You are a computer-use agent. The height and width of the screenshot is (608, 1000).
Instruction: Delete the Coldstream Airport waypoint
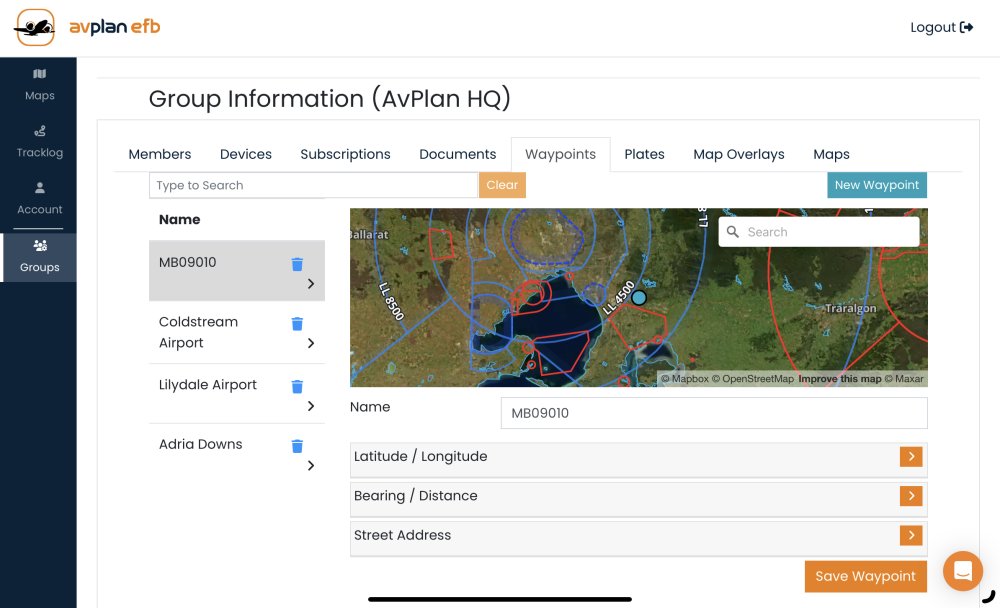coord(297,323)
